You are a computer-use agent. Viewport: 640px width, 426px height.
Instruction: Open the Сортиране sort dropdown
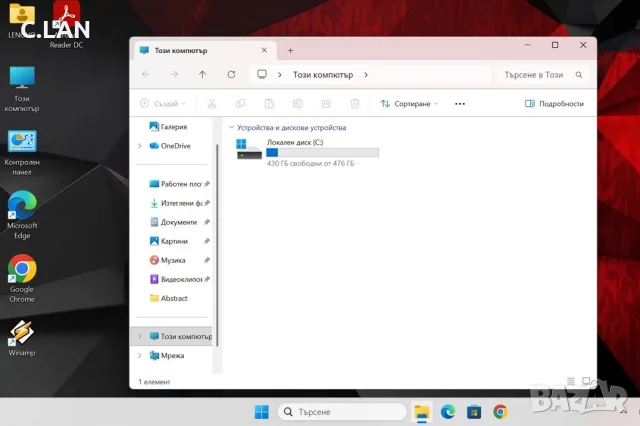click(409, 104)
